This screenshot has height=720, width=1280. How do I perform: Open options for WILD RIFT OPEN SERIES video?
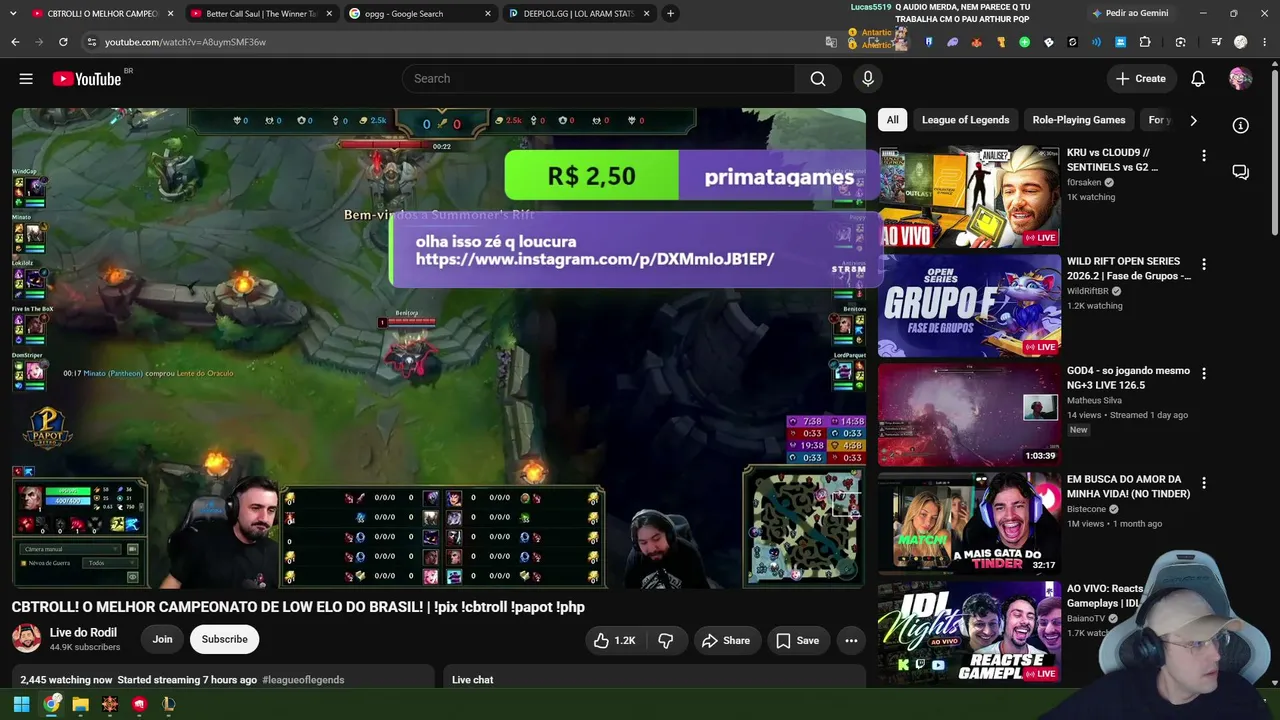[x=1204, y=264]
